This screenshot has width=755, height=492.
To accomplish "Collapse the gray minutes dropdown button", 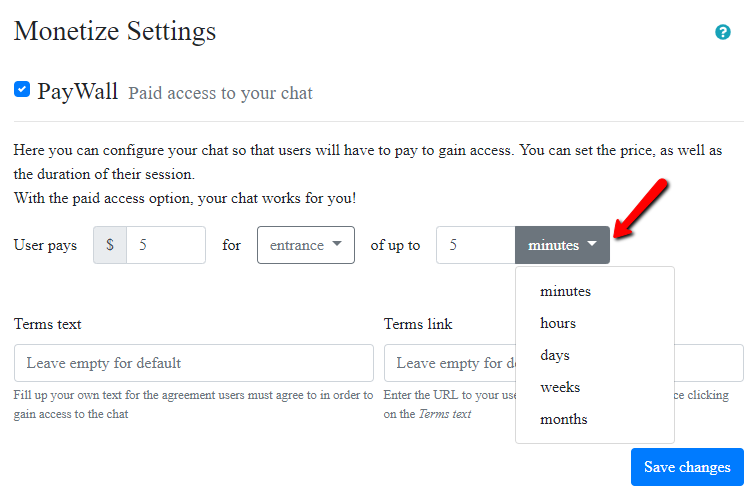I will (x=562, y=245).
